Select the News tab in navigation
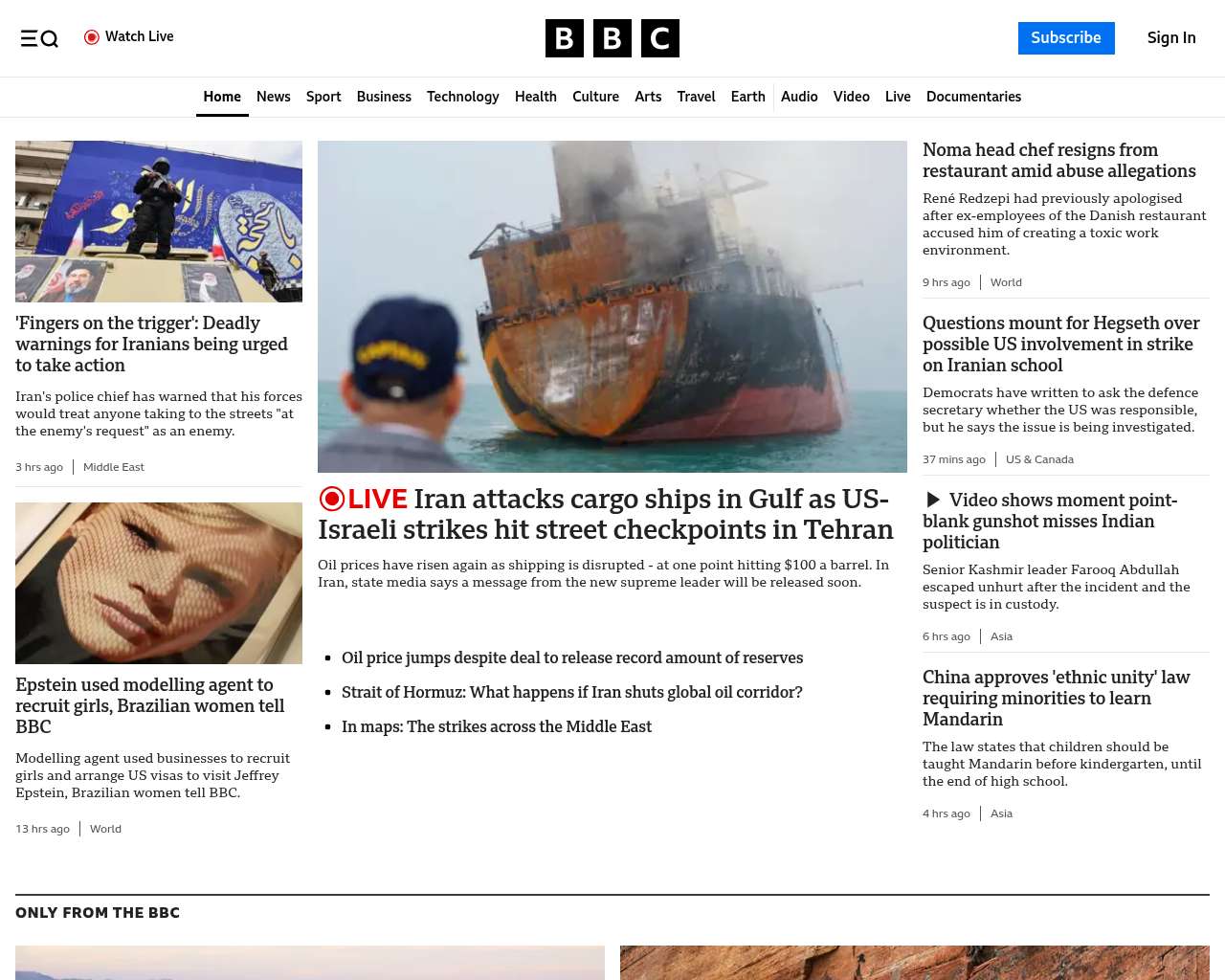The height and width of the screenshot is (980, 1225). pyautogui.click(x=273, y=97)
